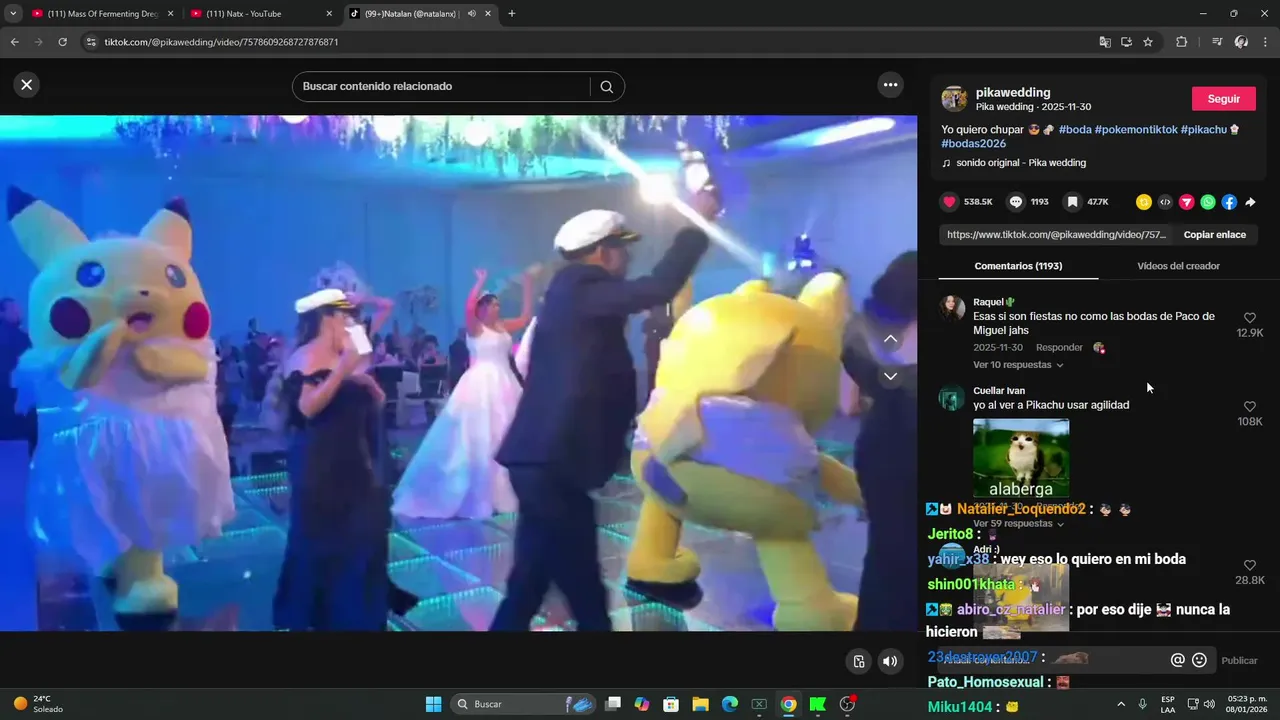Go back in browser history

(x=14, y=42)
